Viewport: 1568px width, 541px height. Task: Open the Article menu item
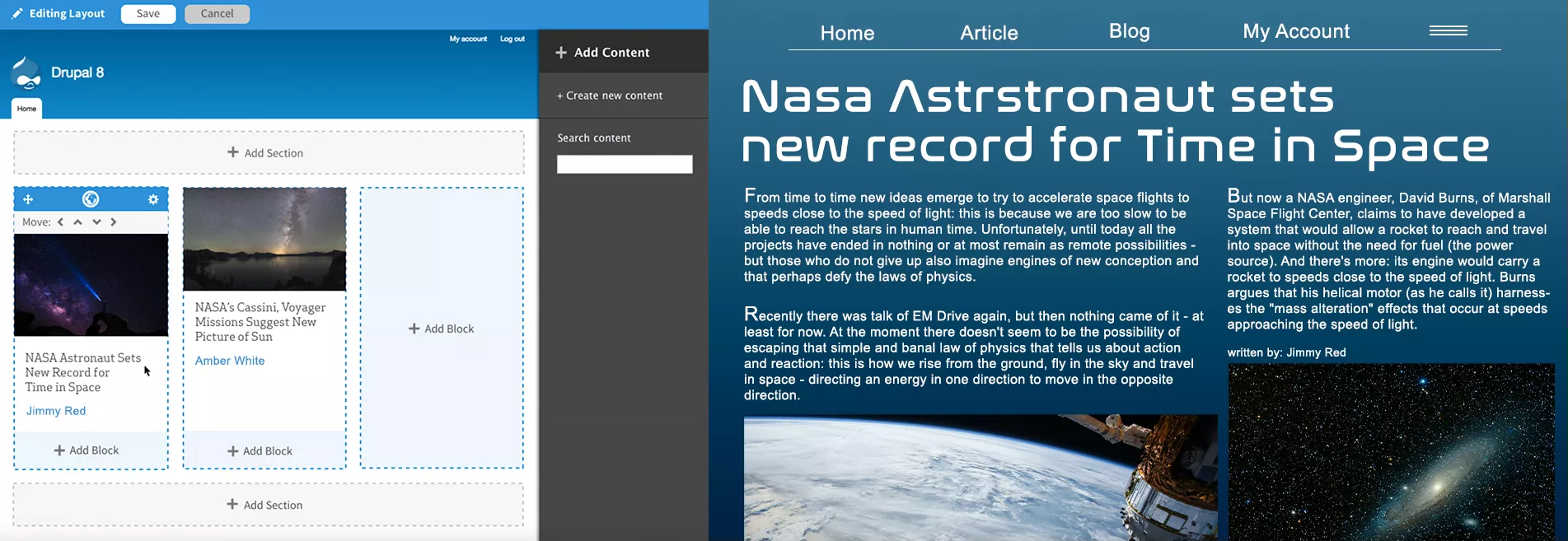tap(989, 33)
